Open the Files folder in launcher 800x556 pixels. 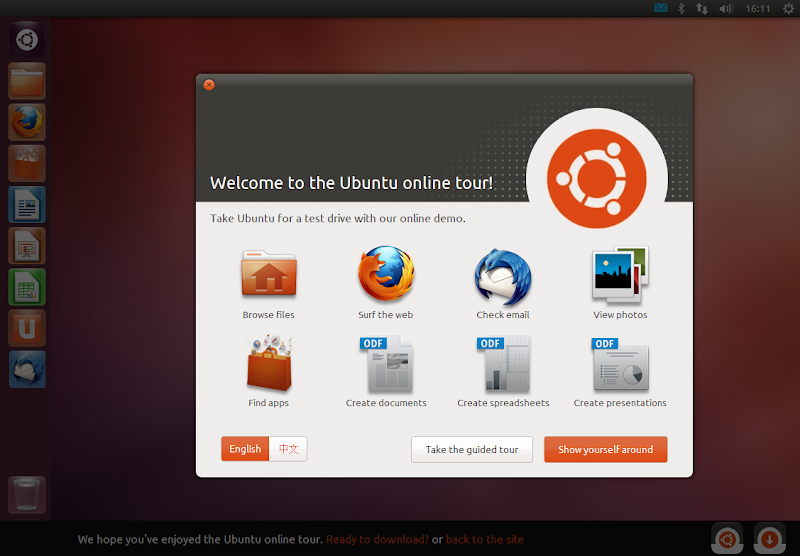click(27, 81)
